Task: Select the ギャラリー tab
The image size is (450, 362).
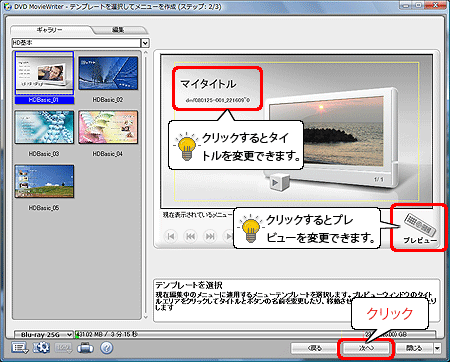Action: pos(49,30)
